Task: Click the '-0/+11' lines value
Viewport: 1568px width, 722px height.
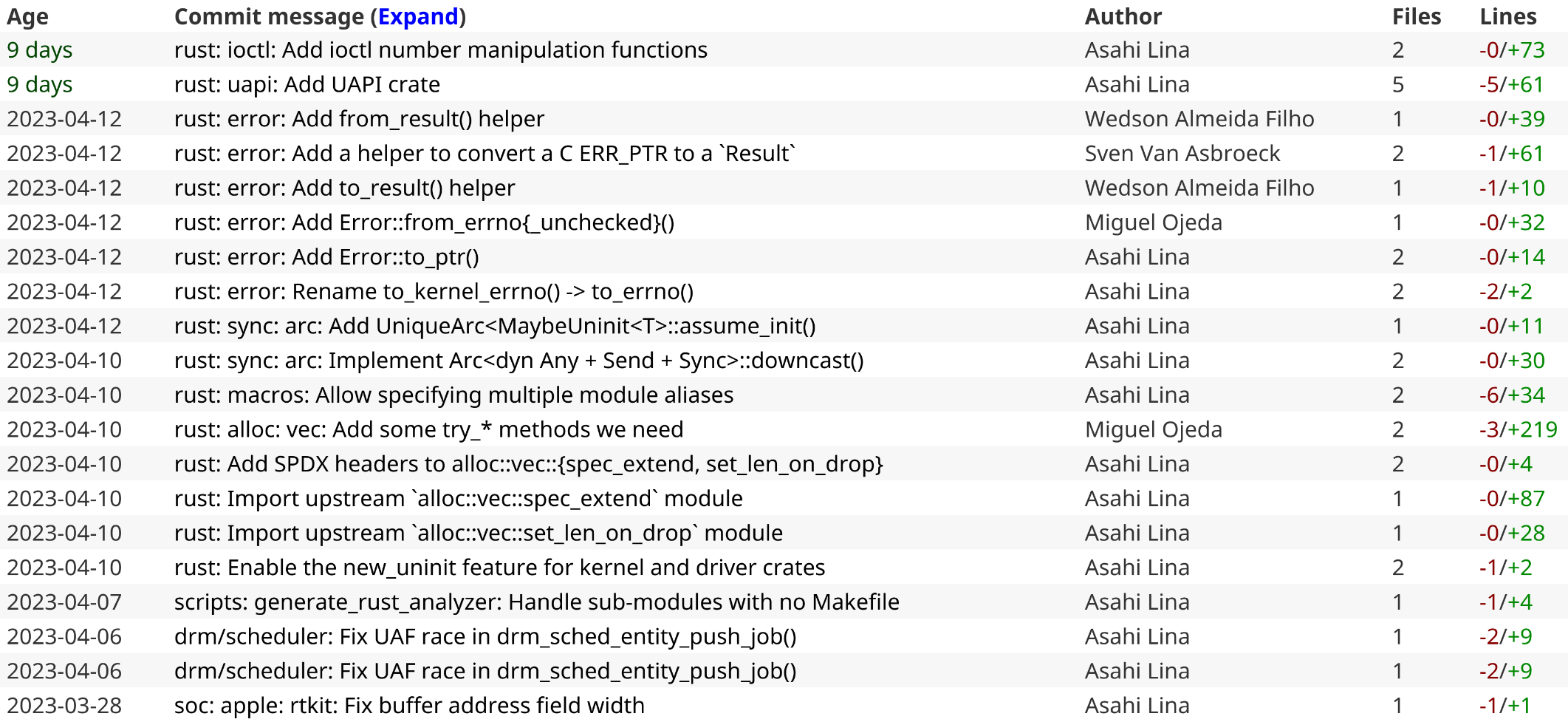Action: (1512, 326)
